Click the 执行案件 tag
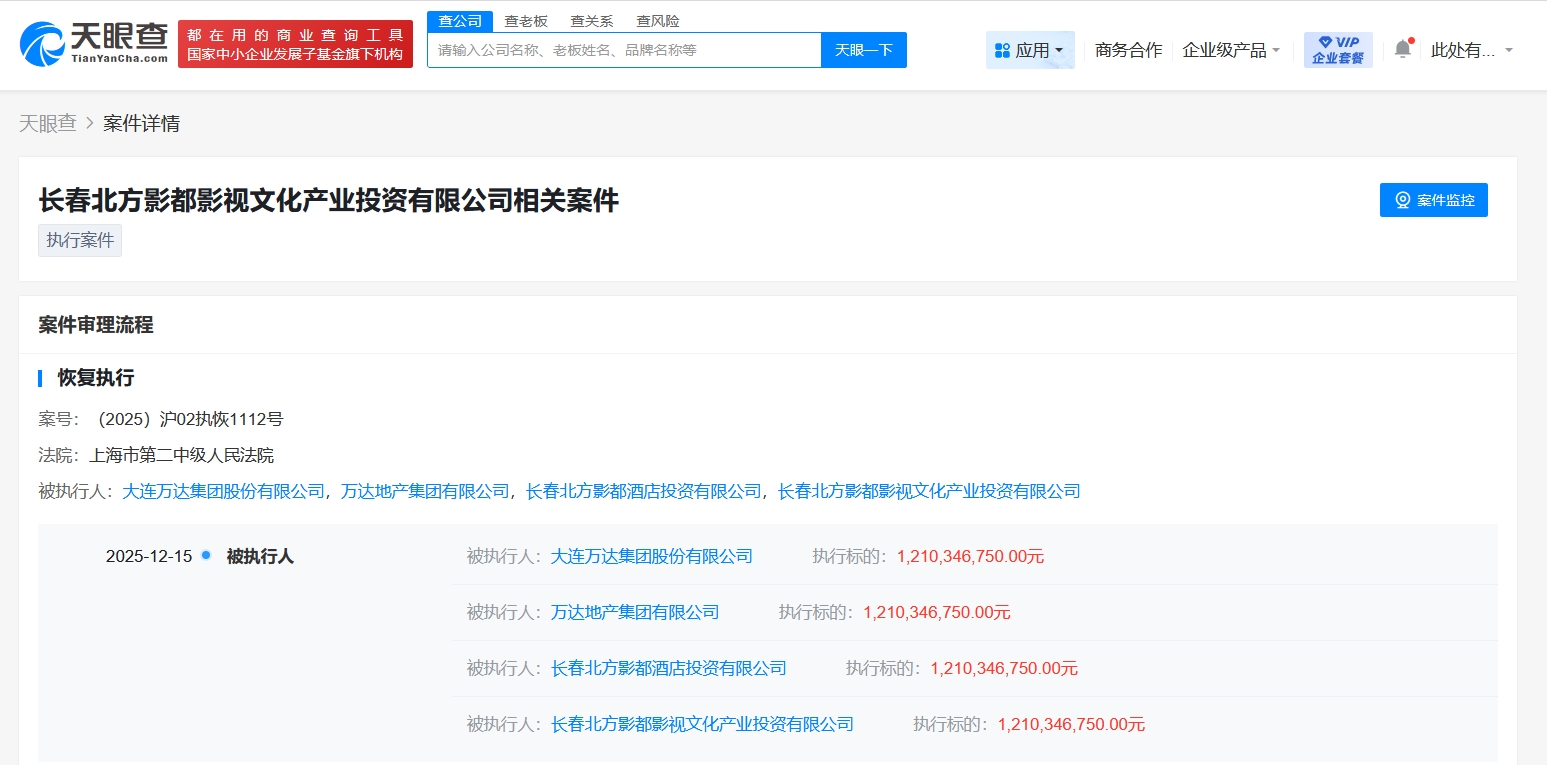The width and height of the screenshot is (1547, 765). click(x=80, y=241)
